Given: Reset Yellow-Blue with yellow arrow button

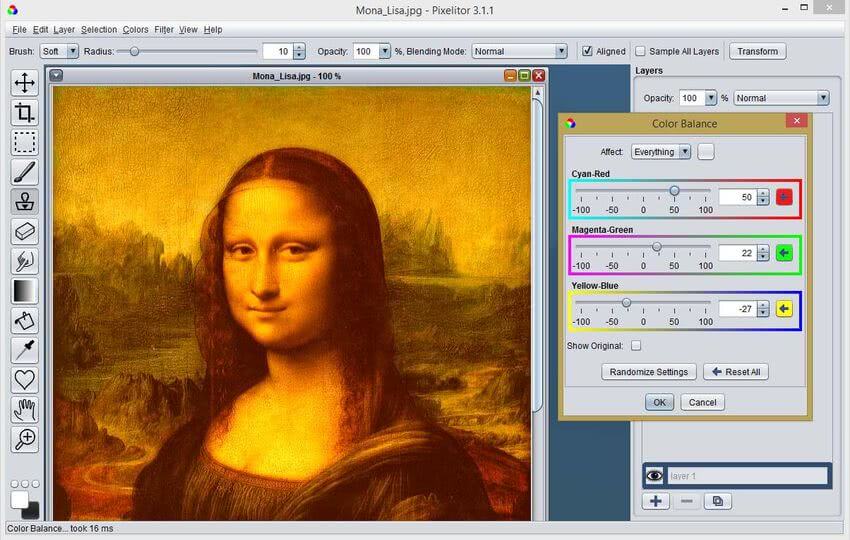Looking at the screenshot, I should [x=784, y=309].
